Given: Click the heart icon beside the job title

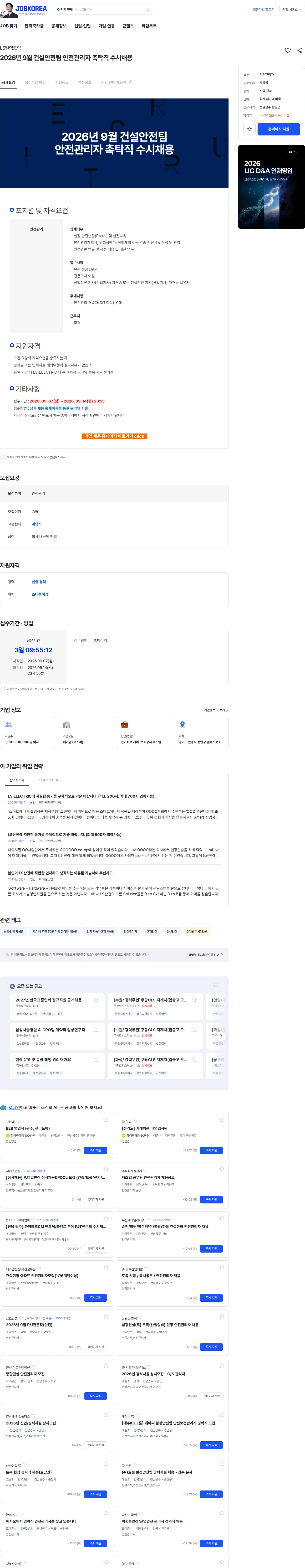Looking at the screenshot, I should 288,51.
